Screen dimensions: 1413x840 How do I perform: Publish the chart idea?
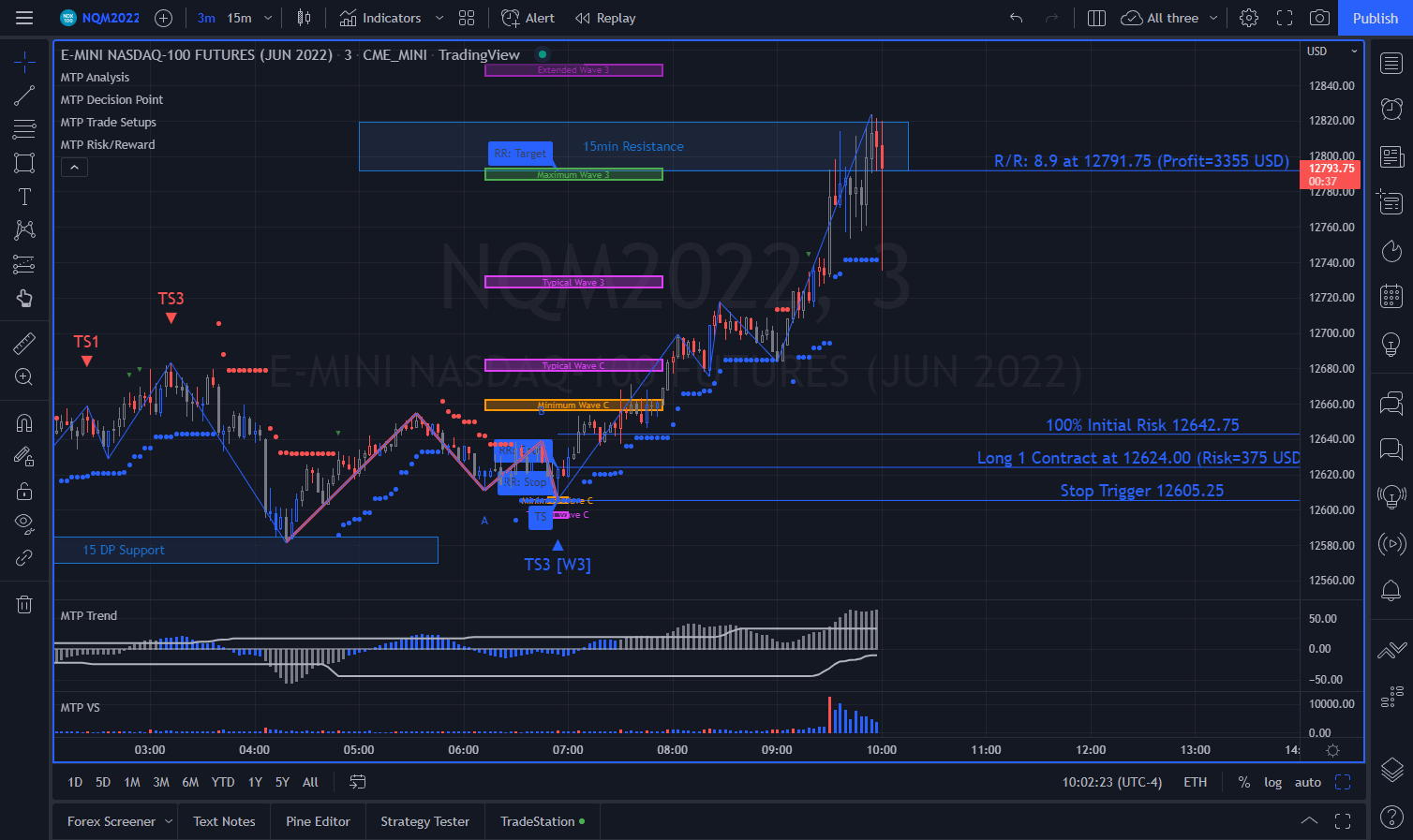click(1375, 18)
